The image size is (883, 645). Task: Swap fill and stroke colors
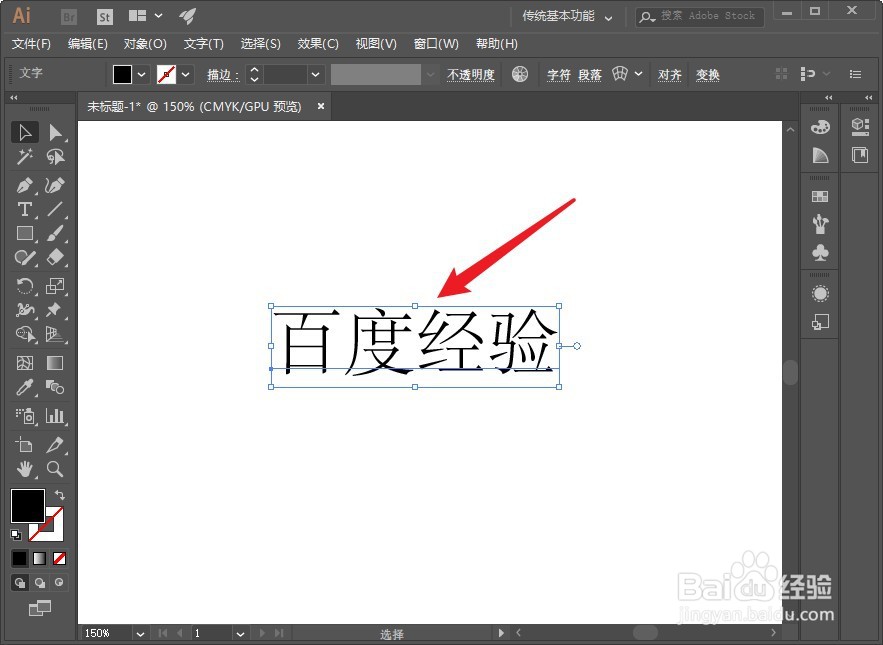point(60,495)
